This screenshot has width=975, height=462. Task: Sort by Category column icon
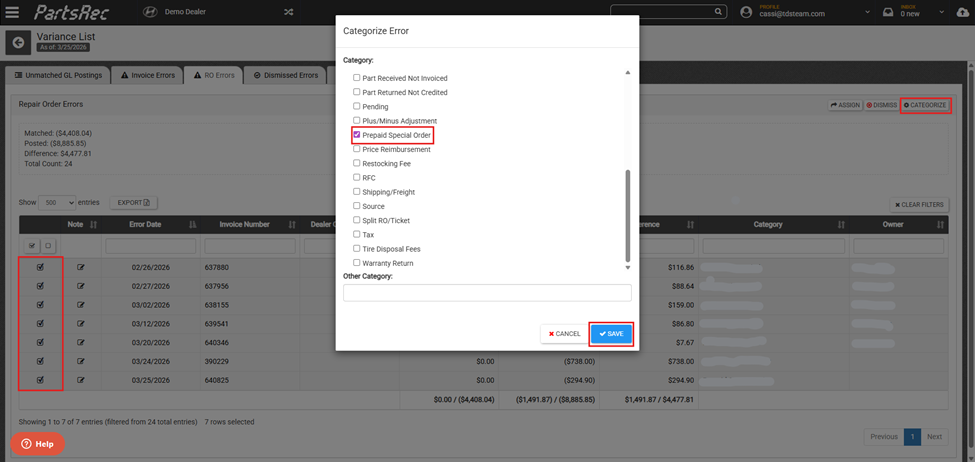pos(841,224)
